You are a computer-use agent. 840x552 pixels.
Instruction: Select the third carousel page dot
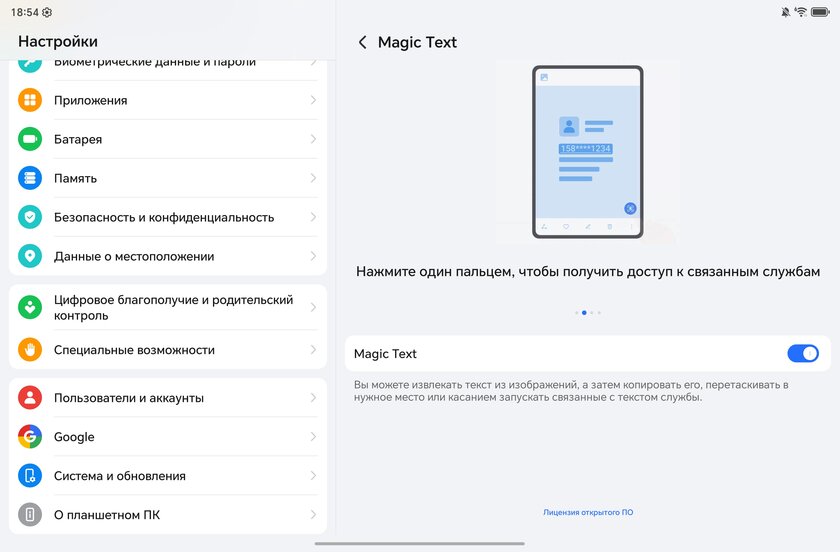click(591, 312)
